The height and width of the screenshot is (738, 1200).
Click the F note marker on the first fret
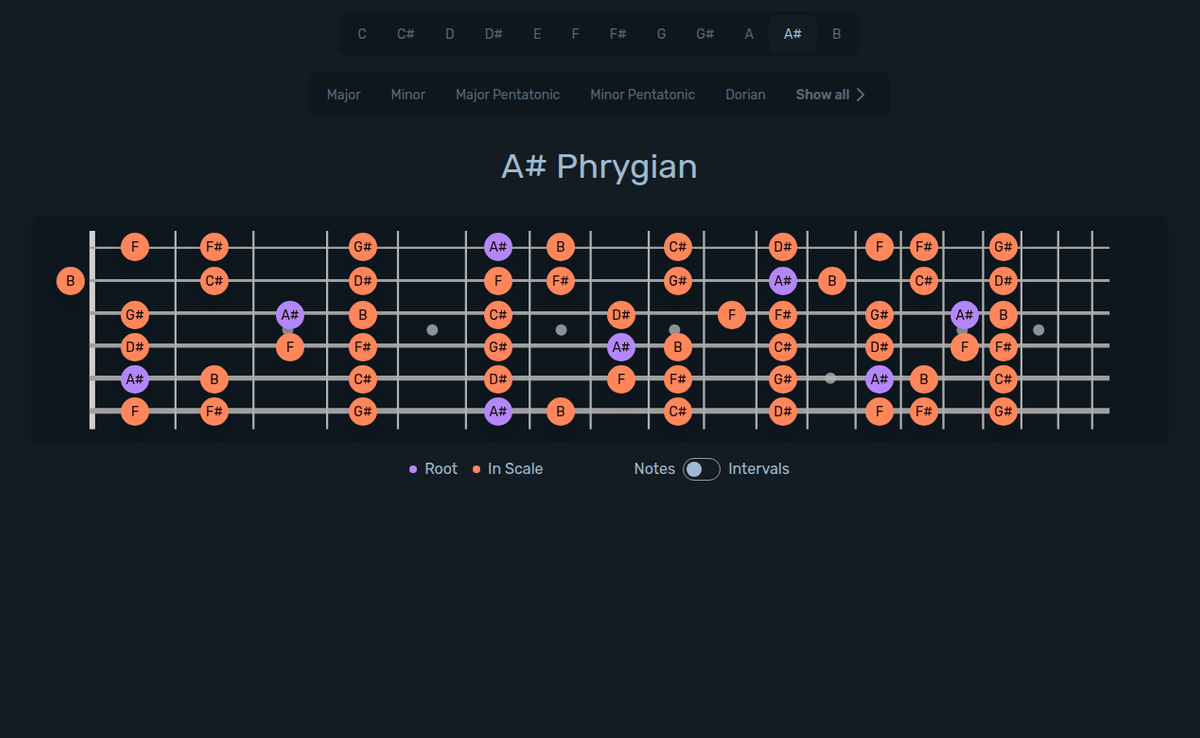point(135,246)
